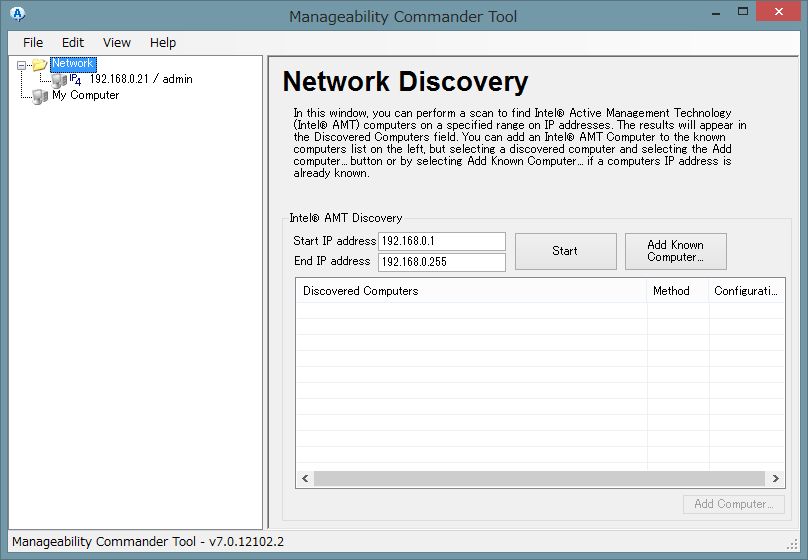Collapse the Network tree node
This screenshot has height=560, width=808.
(x=22, y=65)
